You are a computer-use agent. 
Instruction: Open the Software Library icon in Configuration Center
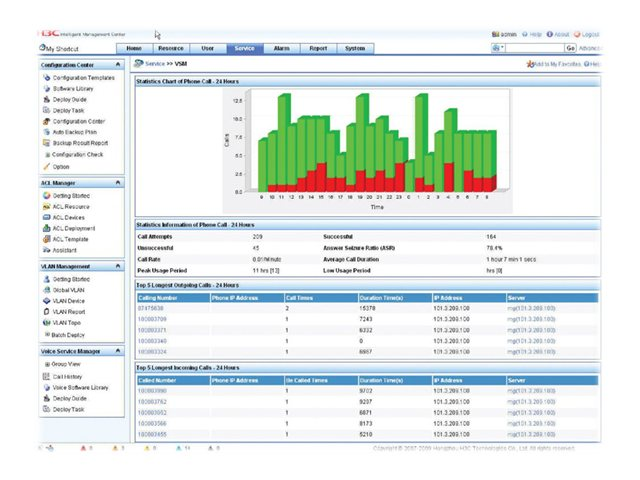pos(46,88)
